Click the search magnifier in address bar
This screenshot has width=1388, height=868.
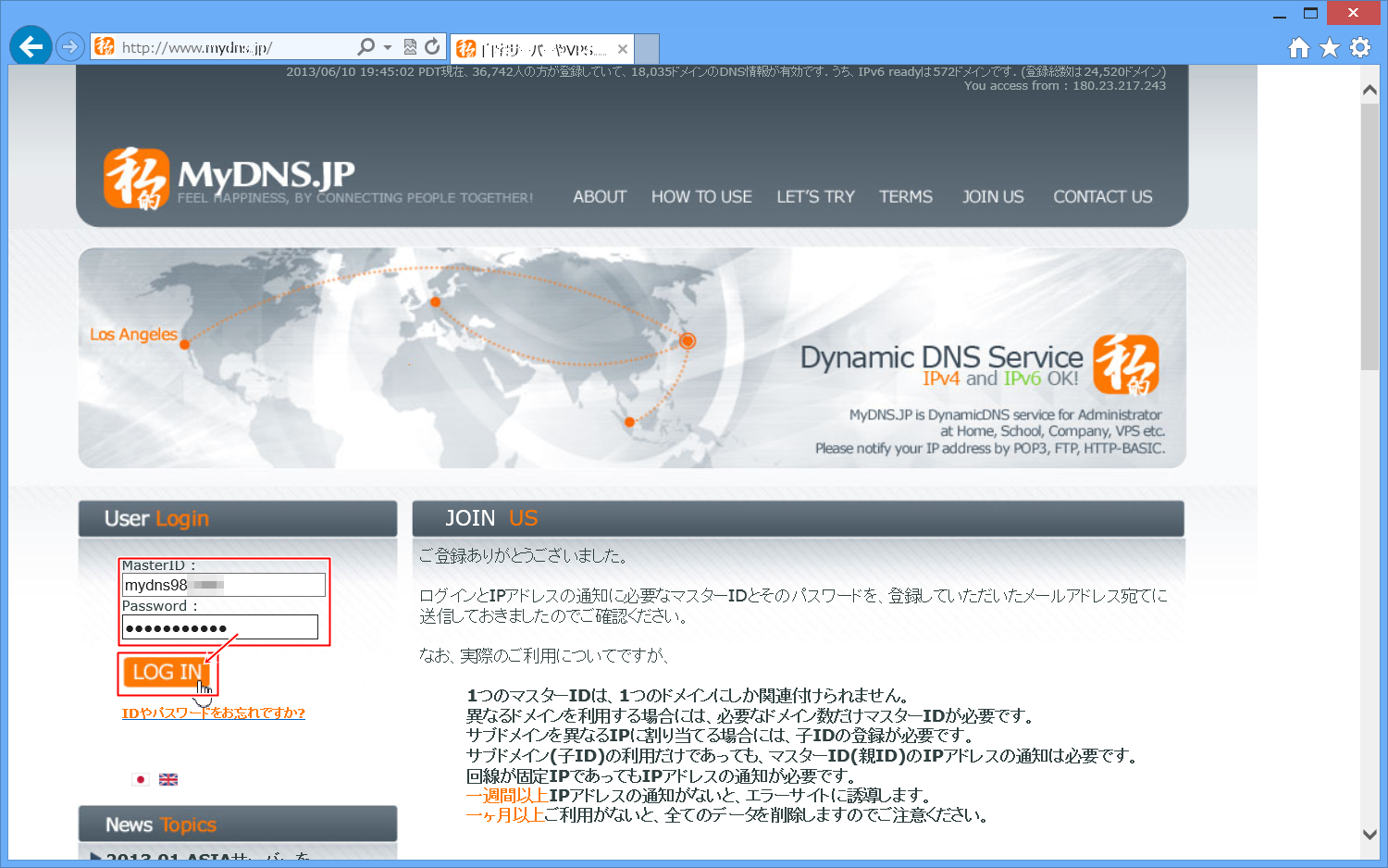coord(366,47)
